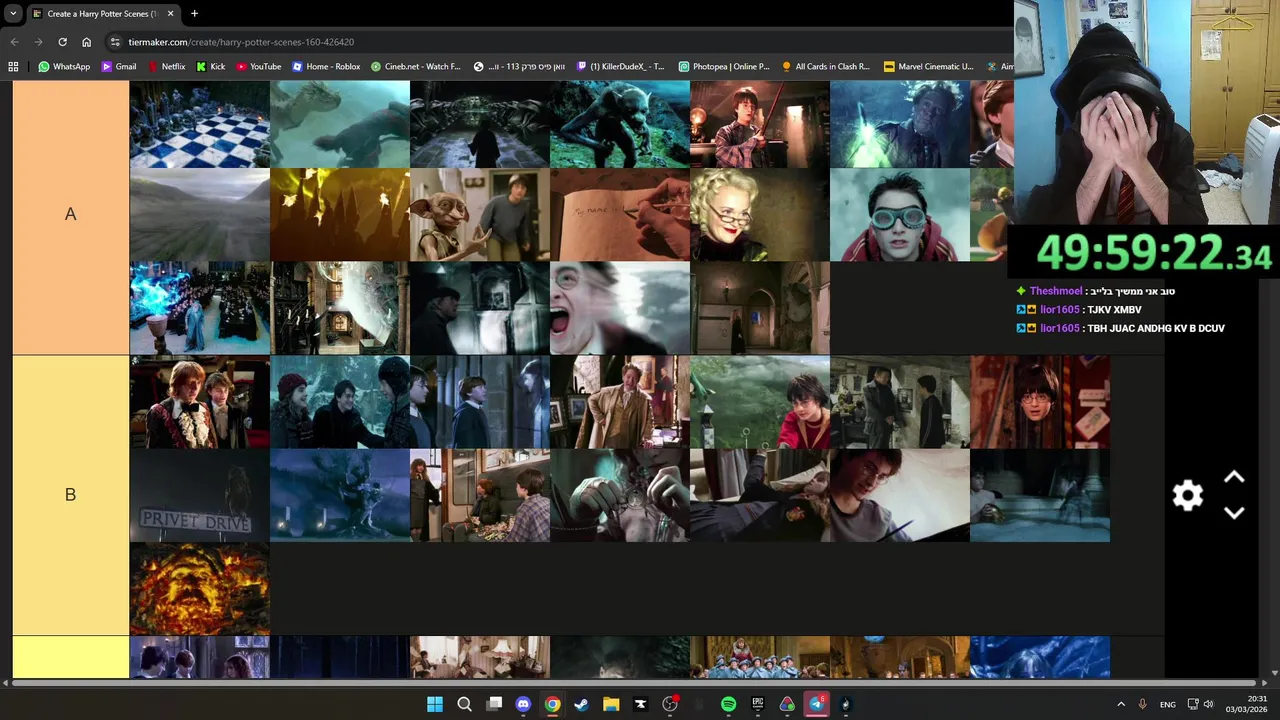This screenshot has width=1280, height=720.
Task: Open the Kick bookmark
Action: [211, 67]
